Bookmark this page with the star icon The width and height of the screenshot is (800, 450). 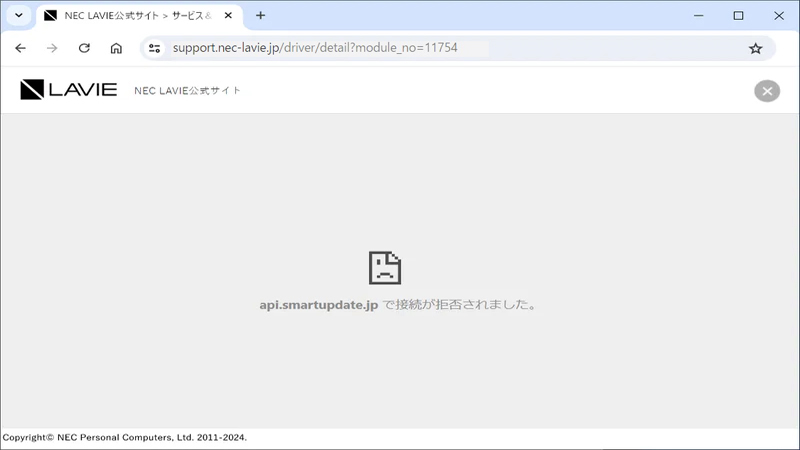click(x=755, y=48)
